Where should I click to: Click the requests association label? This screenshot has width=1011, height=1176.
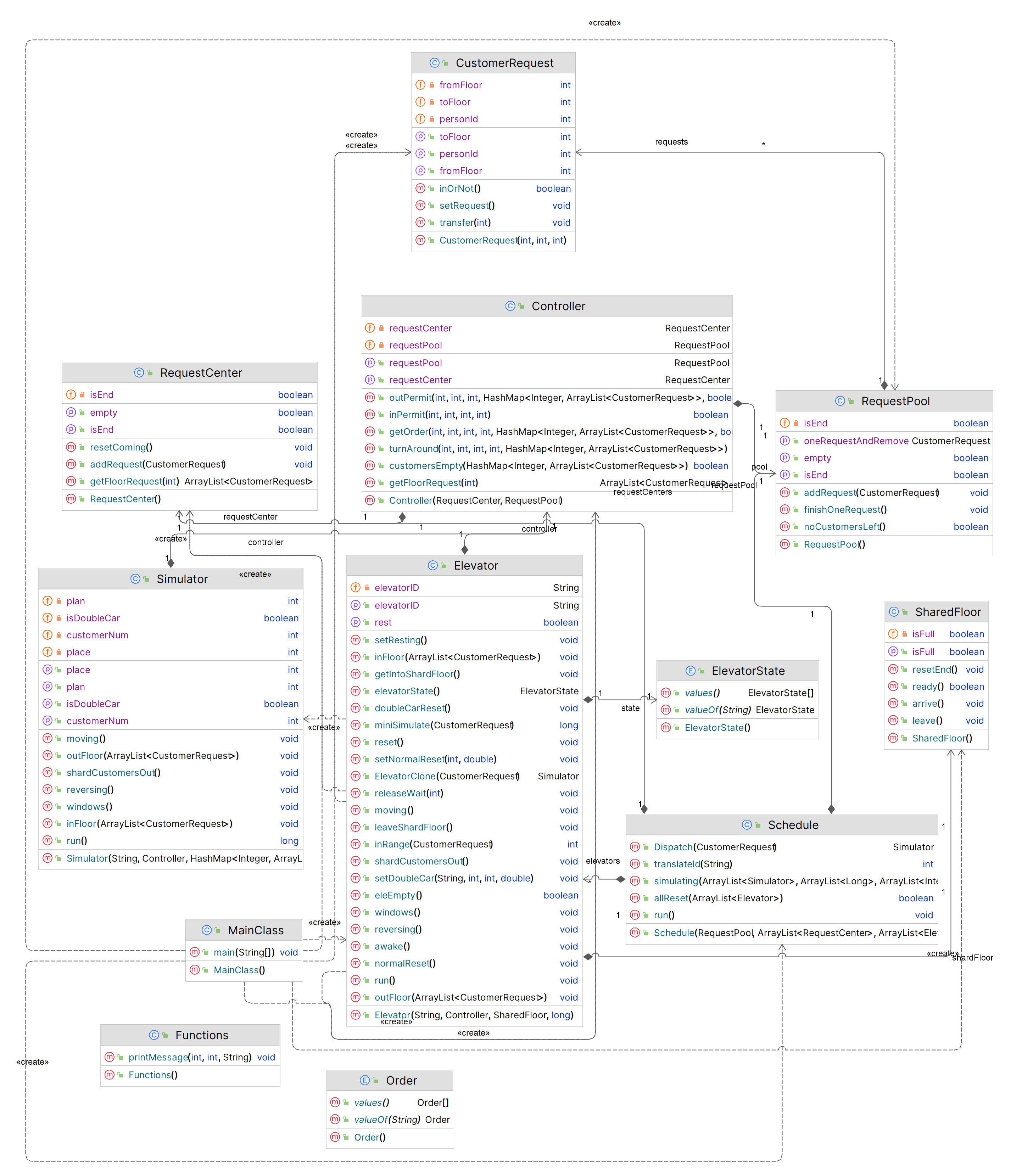(x=671, y=142)
